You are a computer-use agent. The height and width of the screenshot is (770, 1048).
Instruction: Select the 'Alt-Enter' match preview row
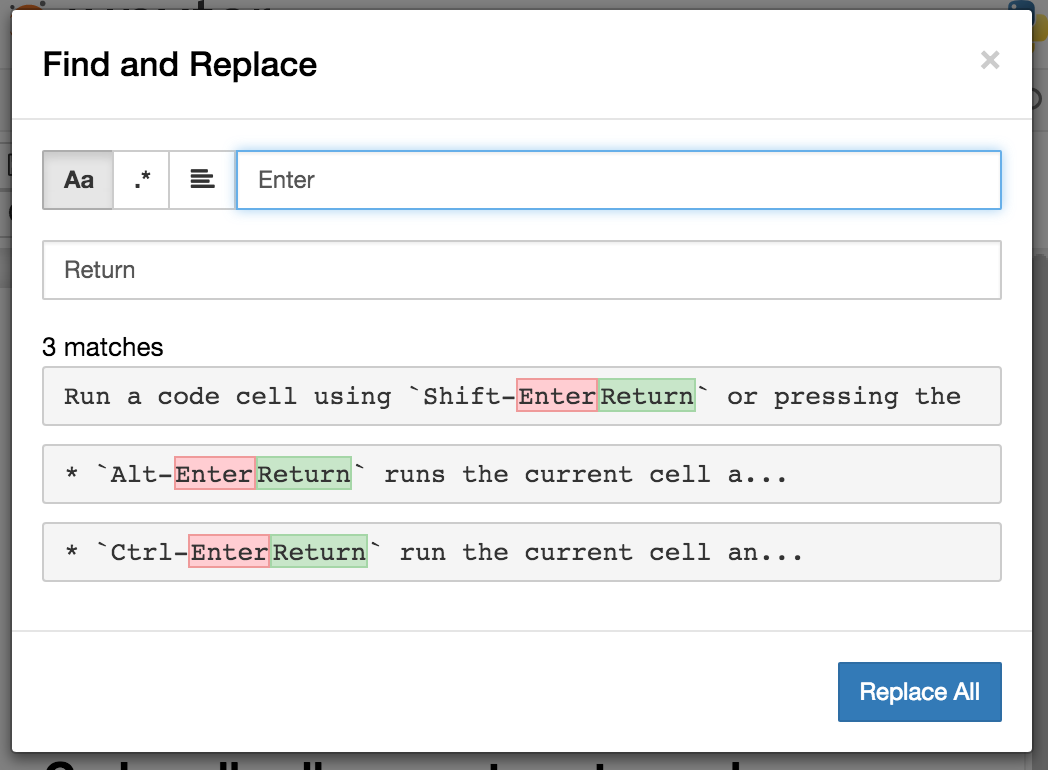click(x=521, y=474)
